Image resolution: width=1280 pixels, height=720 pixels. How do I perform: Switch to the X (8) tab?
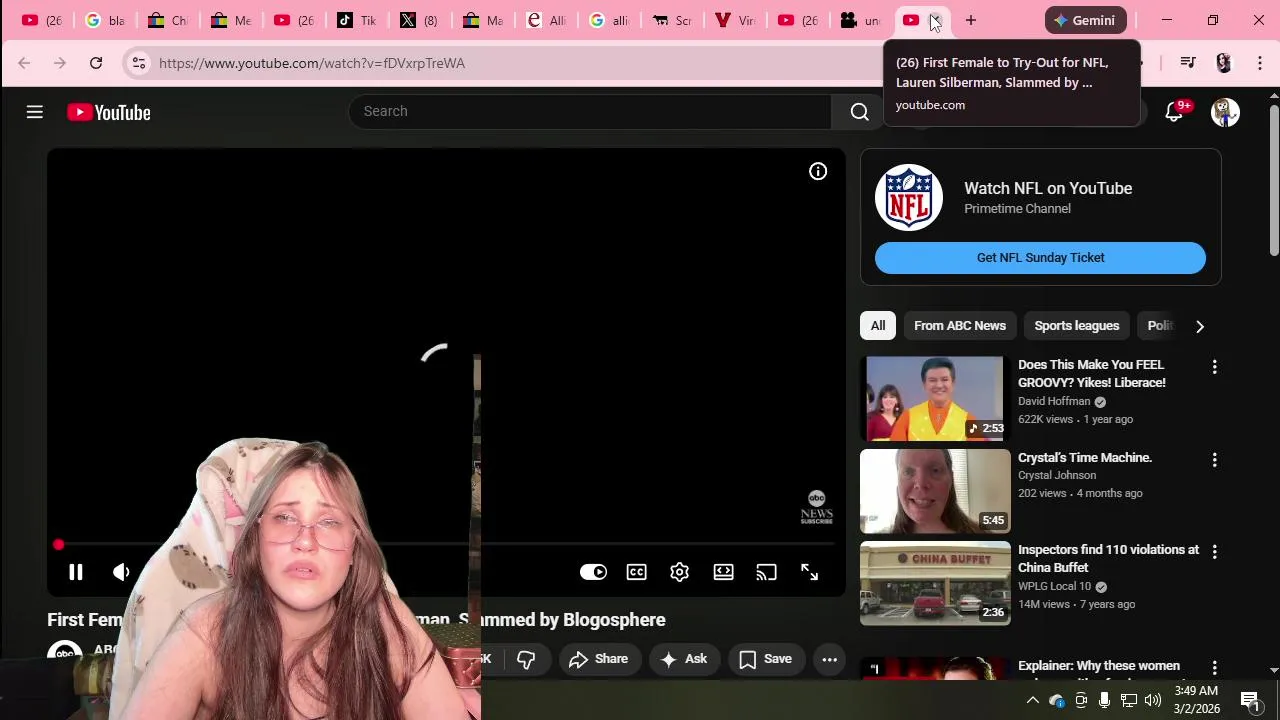(x=418, y=20)
